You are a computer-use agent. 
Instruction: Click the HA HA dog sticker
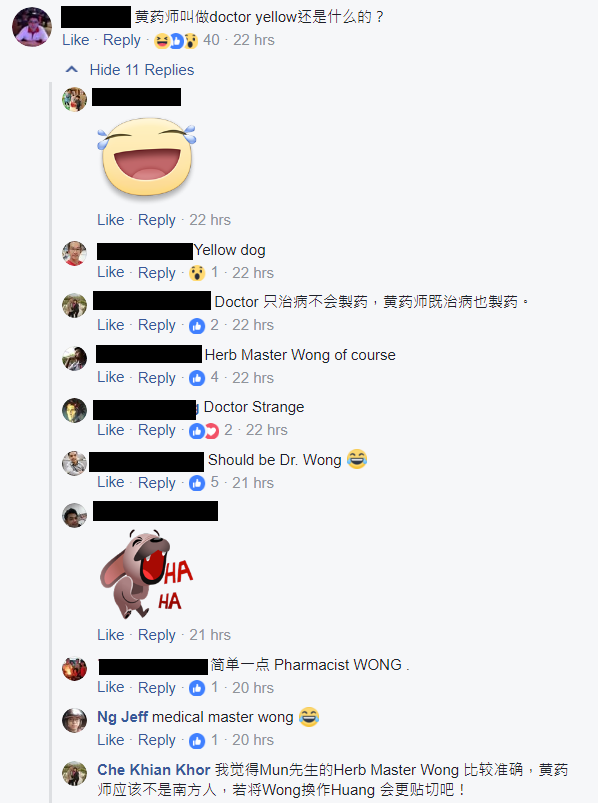click(146, 574)
